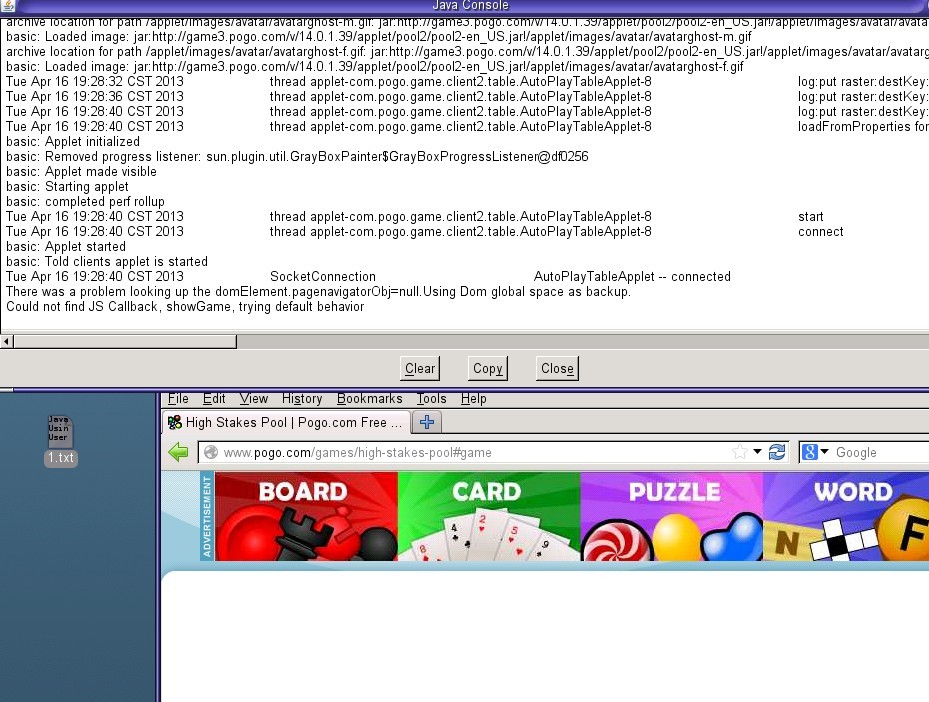Open a new browser tab with plus icon

pos(427,422)
